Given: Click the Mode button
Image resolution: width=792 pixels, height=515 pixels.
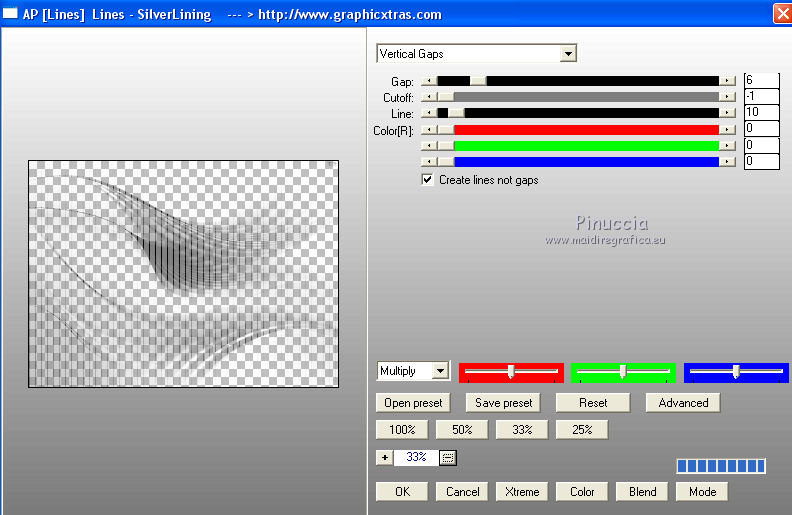Looking at the screenshot, I should pos(702,492).
